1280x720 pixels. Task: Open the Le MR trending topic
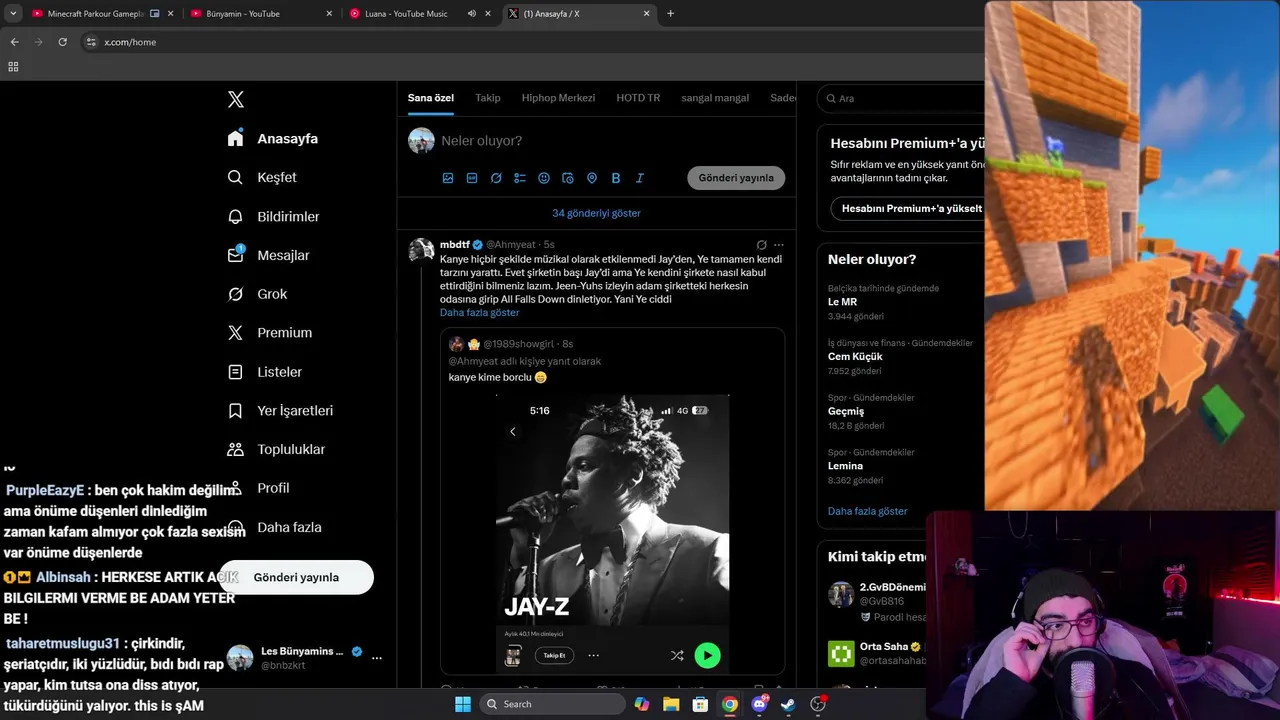point(842,302)
